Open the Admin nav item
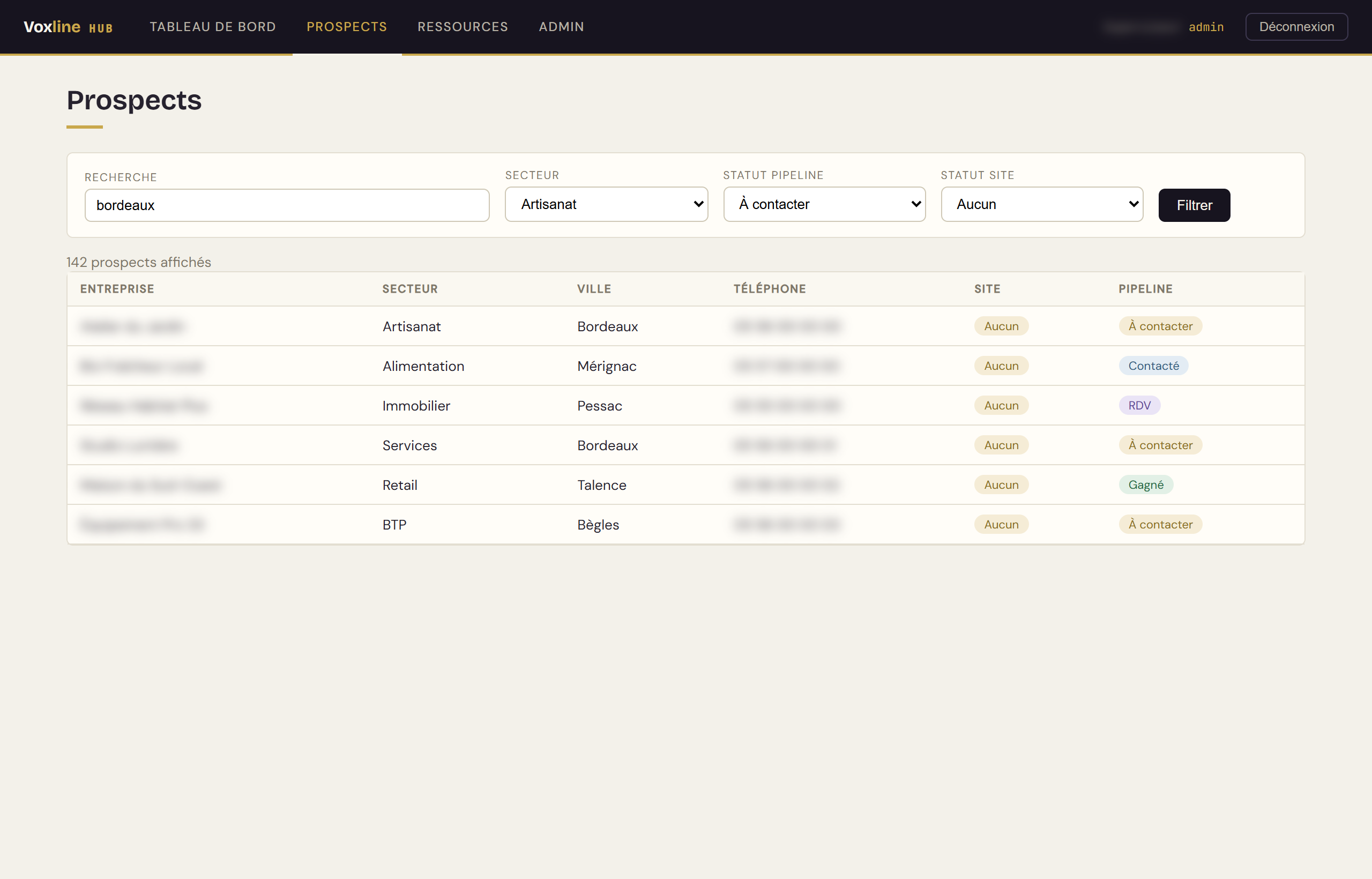Image resolution: width=1372 pixels, height=879 pixels. (x=561, y=27)
